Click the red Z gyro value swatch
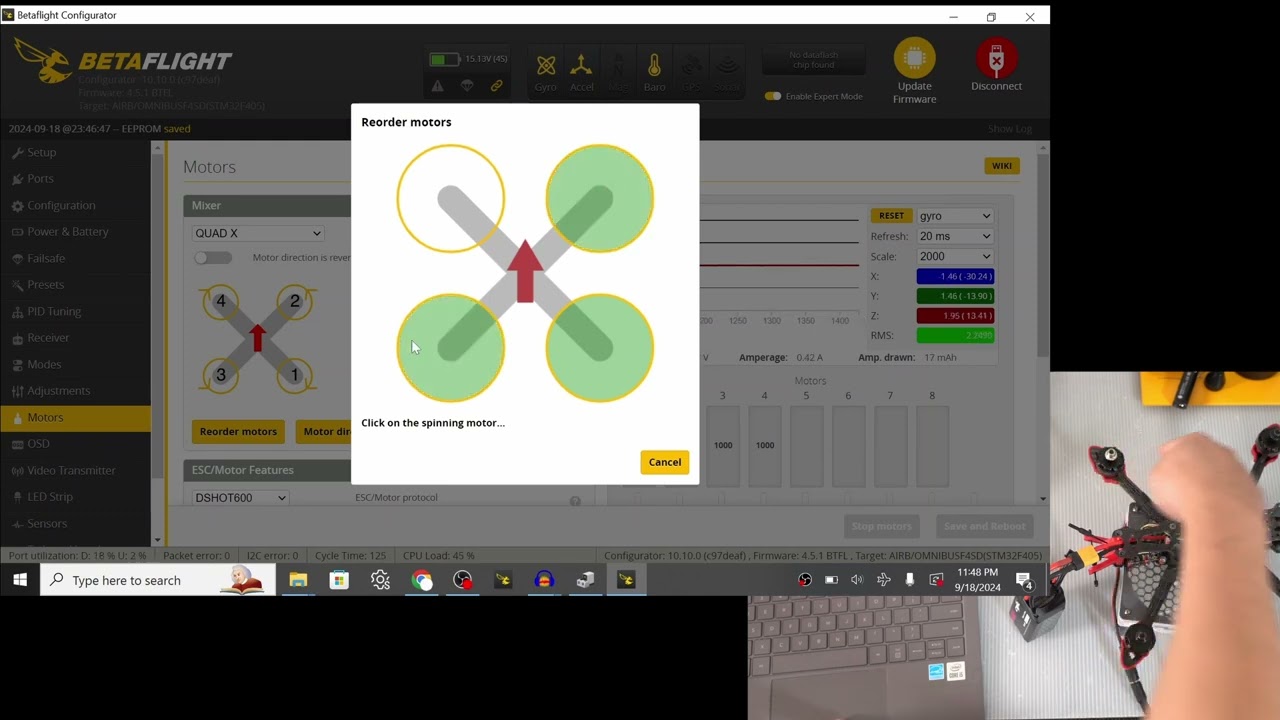 point(955,316)
